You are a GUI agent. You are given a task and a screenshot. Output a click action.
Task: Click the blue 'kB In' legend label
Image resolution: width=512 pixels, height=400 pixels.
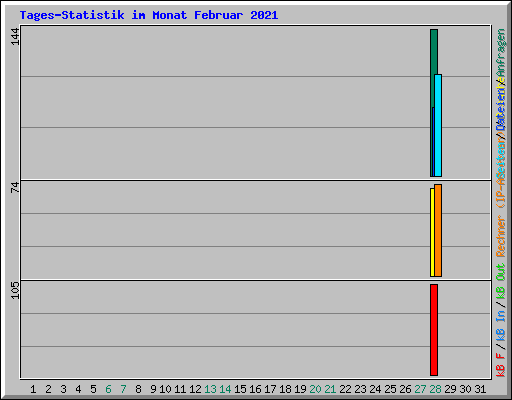[501, 326]
